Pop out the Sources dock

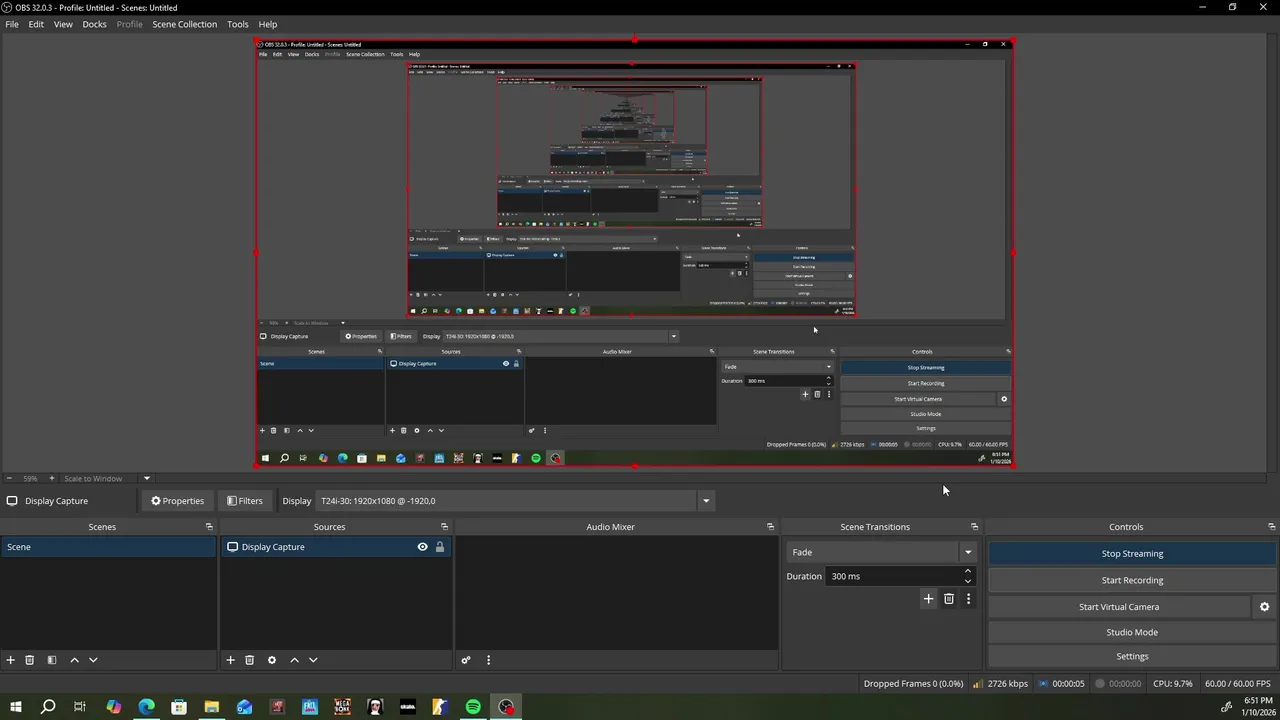coord(444,527)
